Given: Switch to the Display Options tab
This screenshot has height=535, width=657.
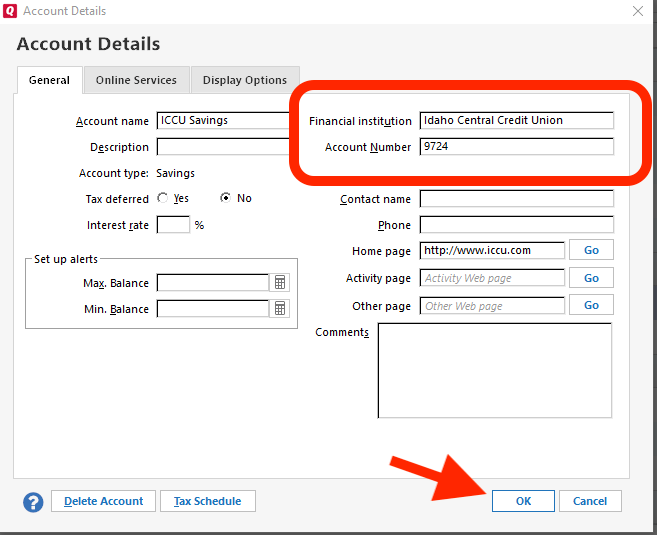Looking at the screenshot, I should pos(245,80).
